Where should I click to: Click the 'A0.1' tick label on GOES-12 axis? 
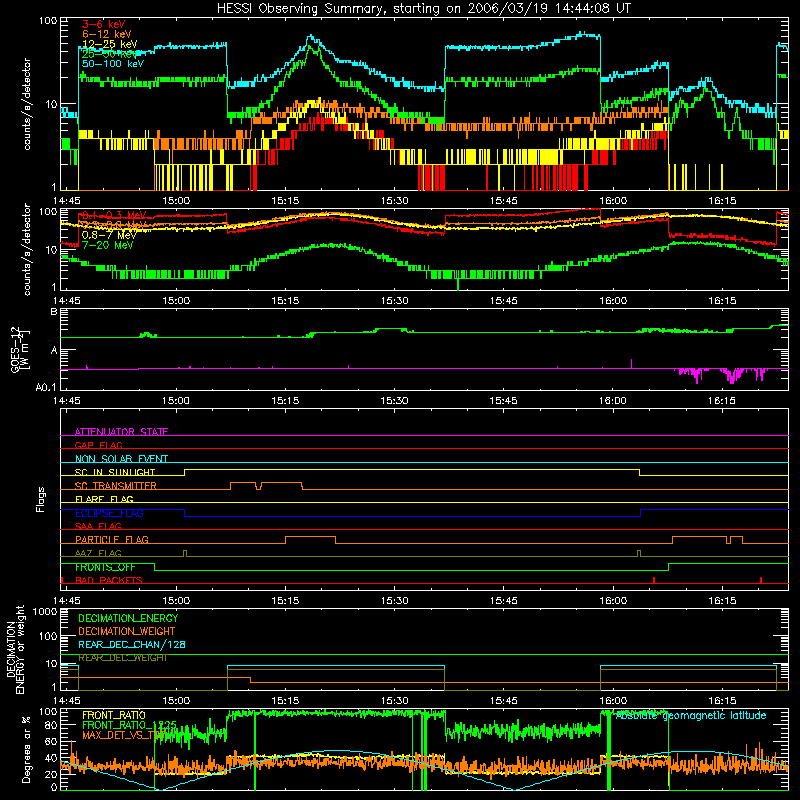click(x=46, y=387)
